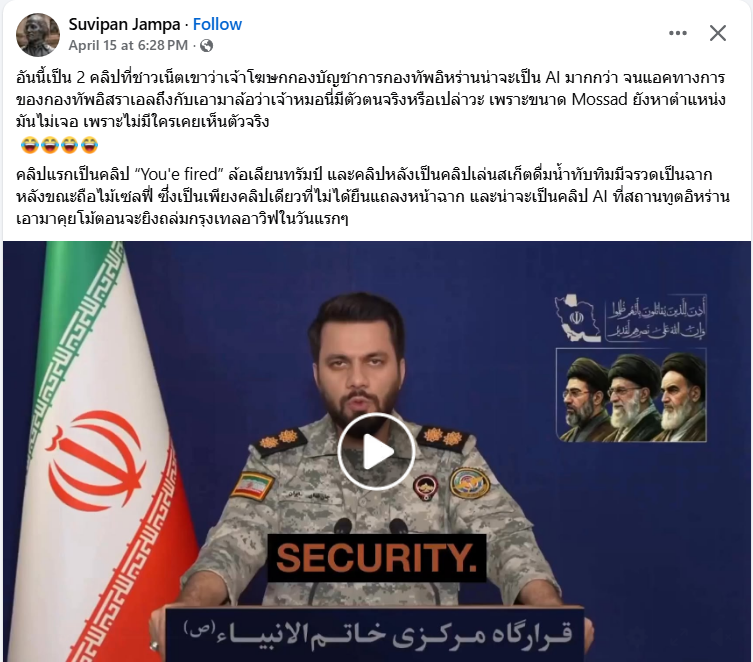
Task: Click the globe public audience icon
Action: [206, 46]
